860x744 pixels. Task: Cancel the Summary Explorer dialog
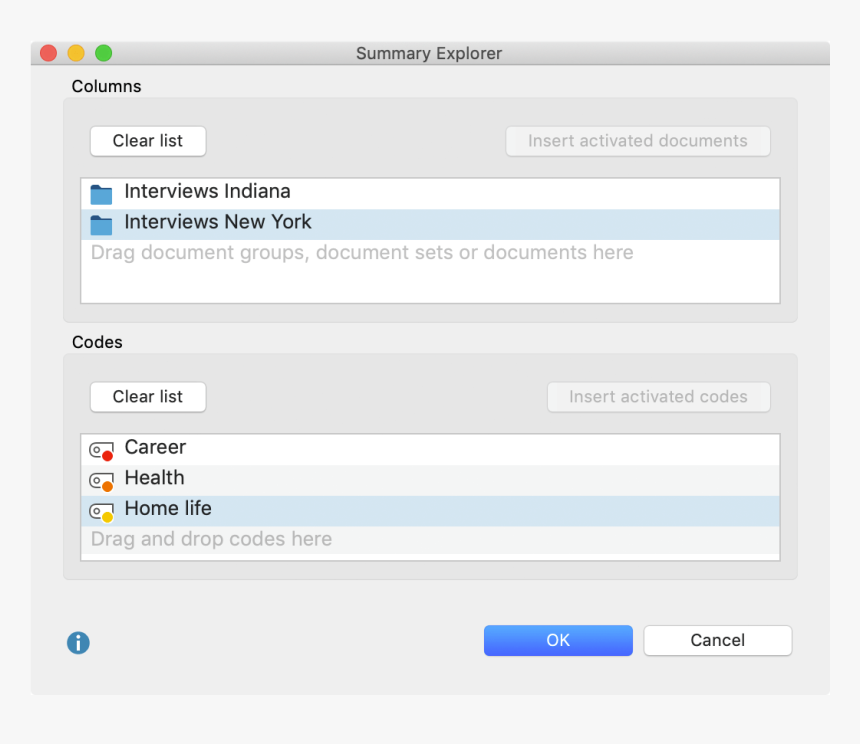[x=717, y=640]
